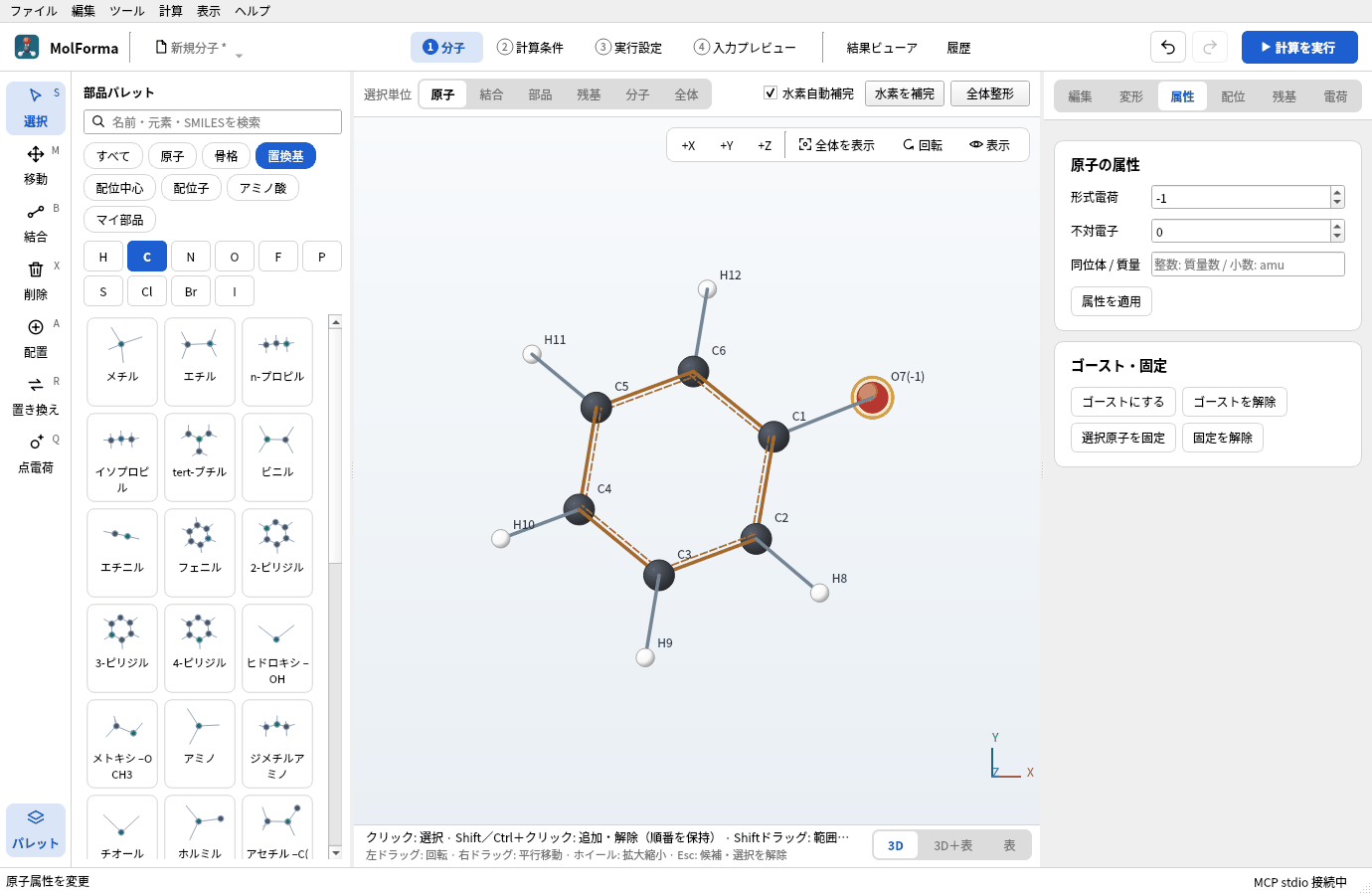Switch to the 置き換え (replace) tool
The width and height of the screenshot is (1372, 895).
[x=36, y=396]
